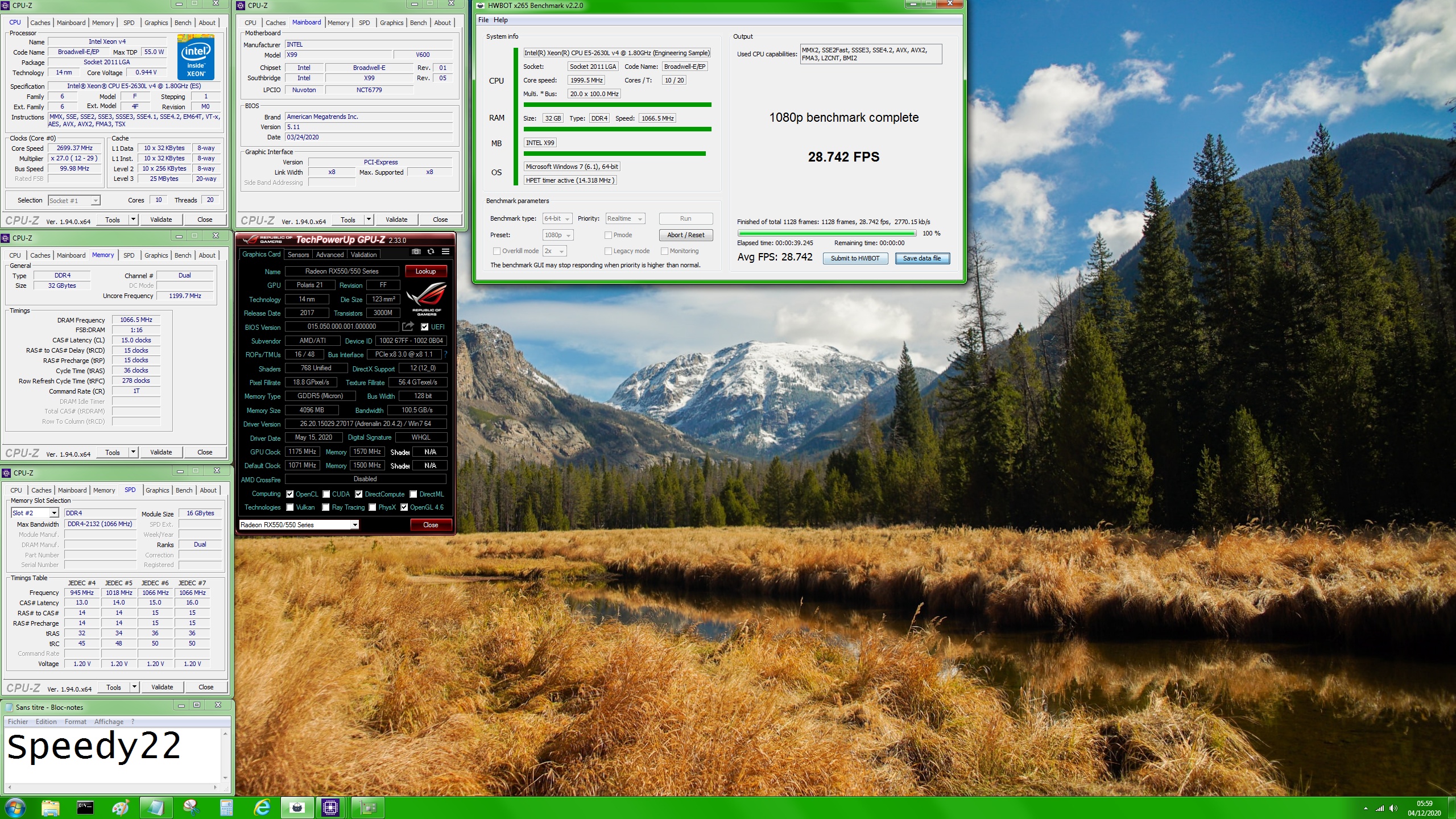Screen dimensions: 1456x819
Task: Open the Preset 1080p dropdown
Action: 558,235
